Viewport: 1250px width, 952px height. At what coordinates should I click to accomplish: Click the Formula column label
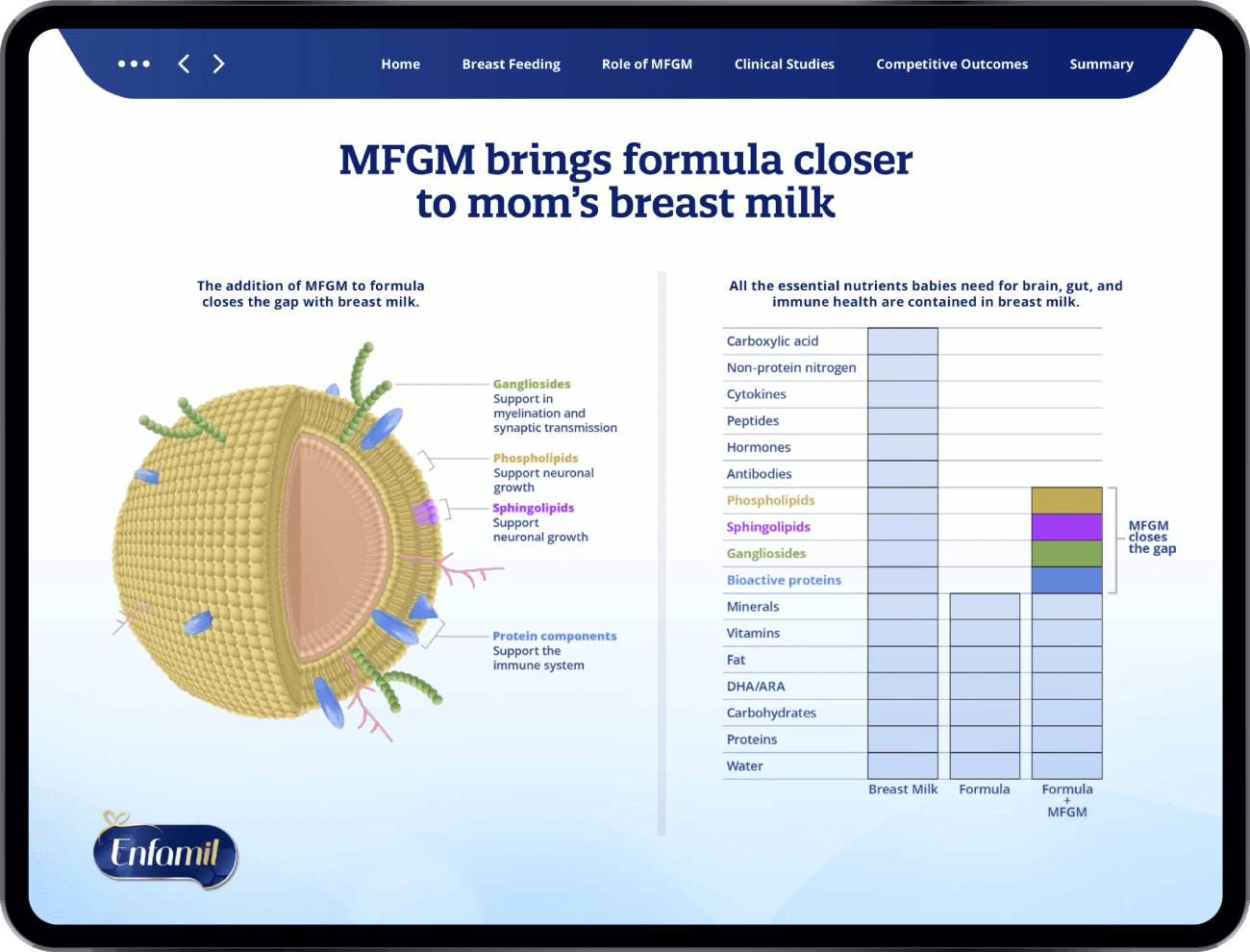click(985, 789)
